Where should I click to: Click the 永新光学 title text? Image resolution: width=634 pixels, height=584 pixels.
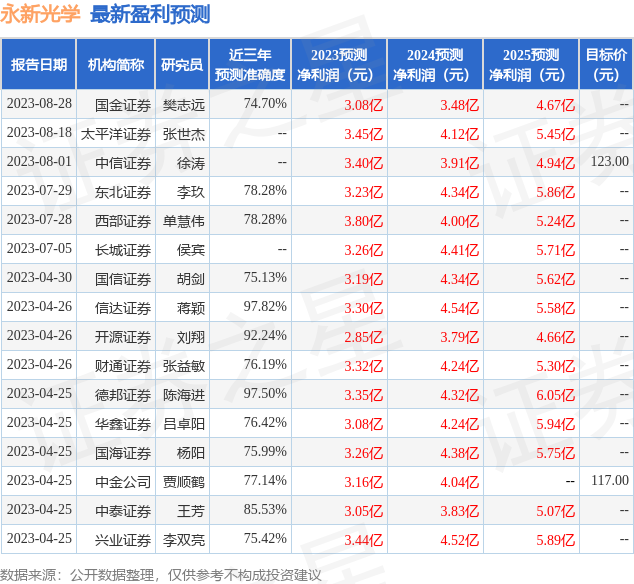(x=40, y=14)
